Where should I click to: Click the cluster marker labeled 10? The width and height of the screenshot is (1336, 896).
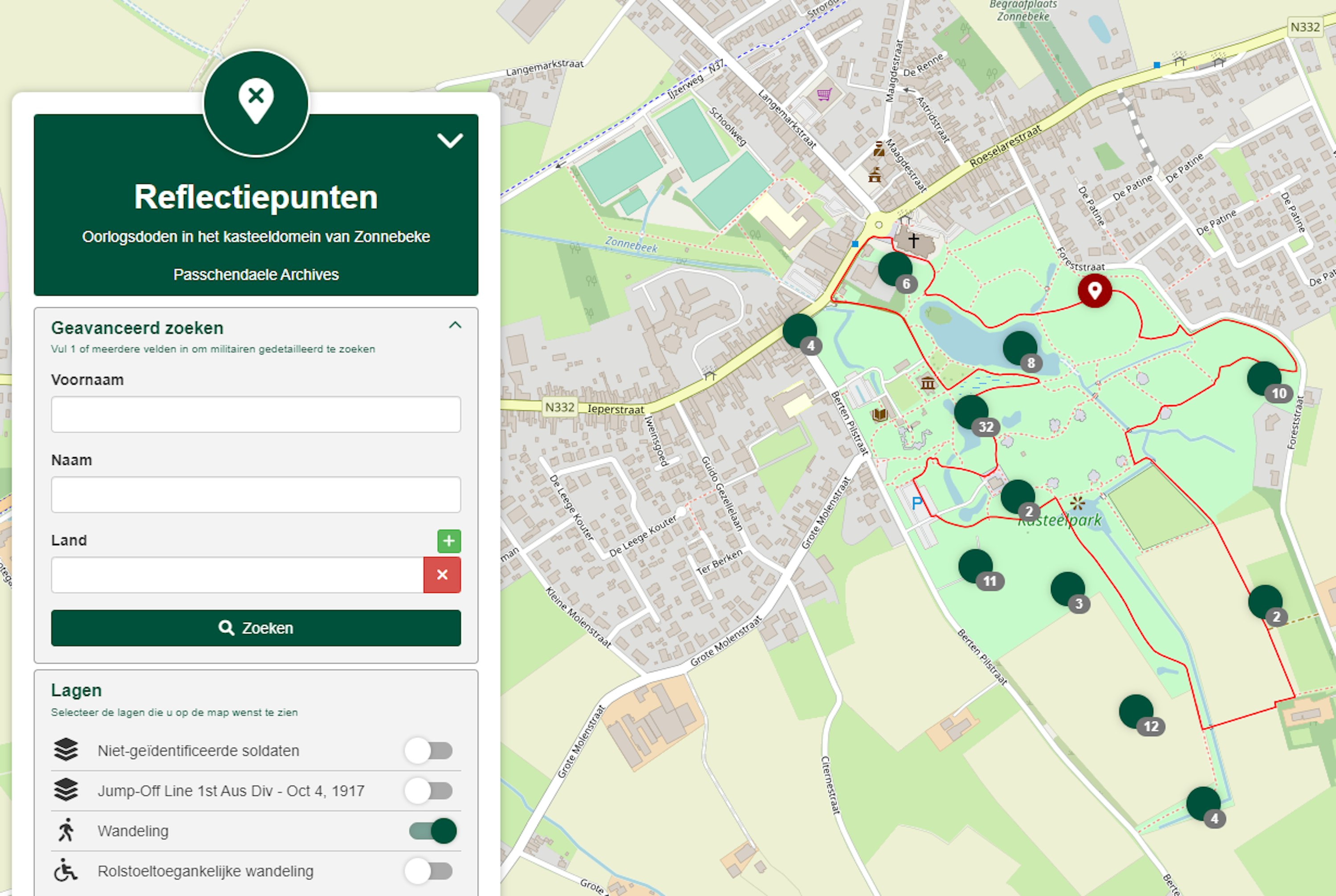click(x=1264, y=378)
